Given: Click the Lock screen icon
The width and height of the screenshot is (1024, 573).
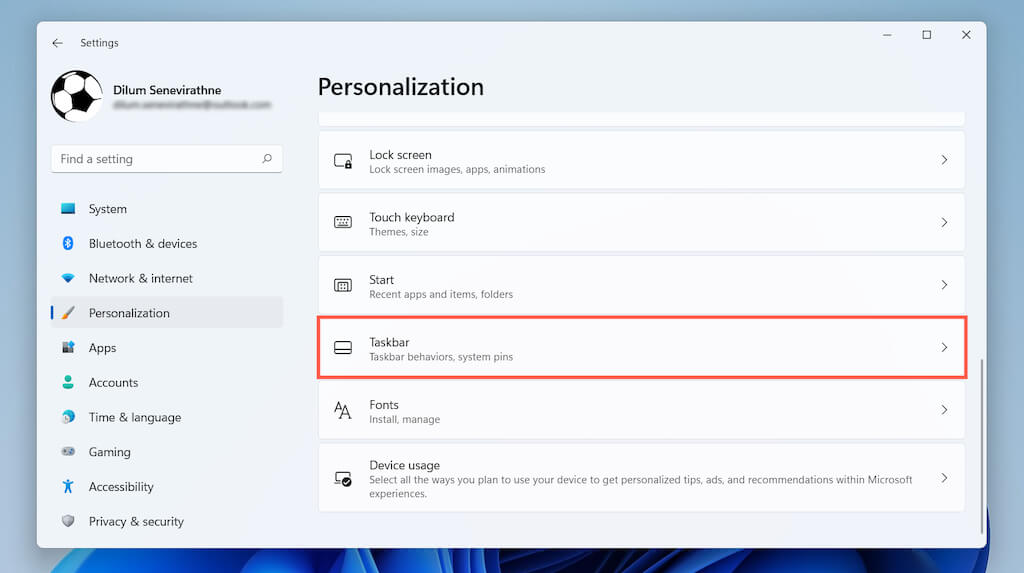Looking at the screenshot, I should (343, 161).
